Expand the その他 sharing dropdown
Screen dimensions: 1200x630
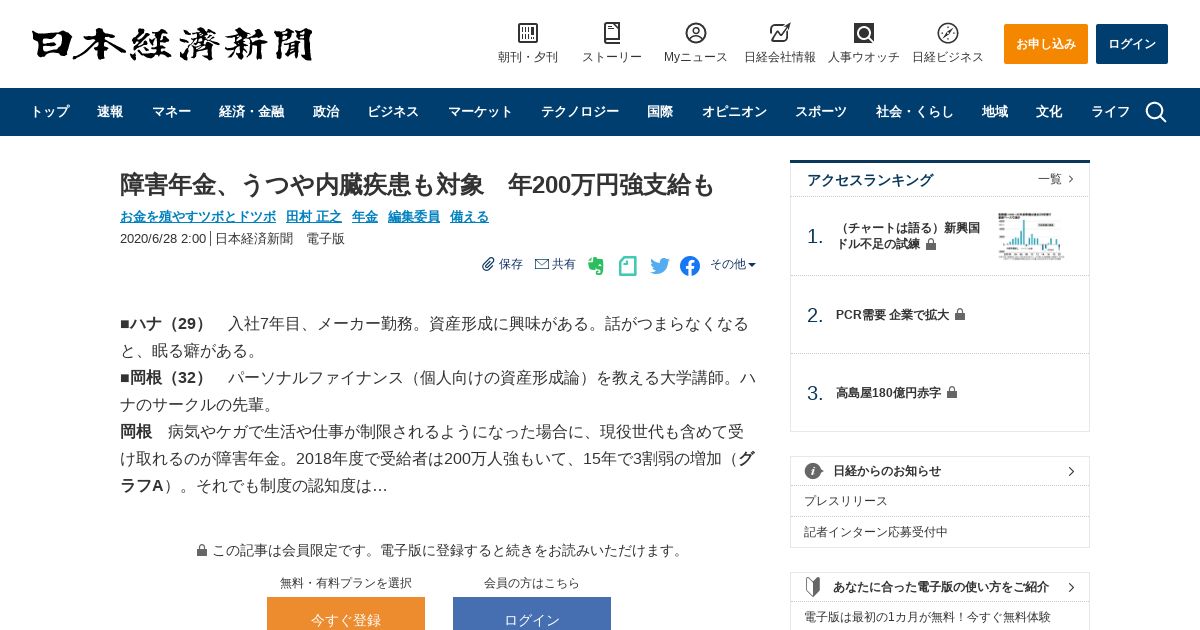click(x=733, y=264)
